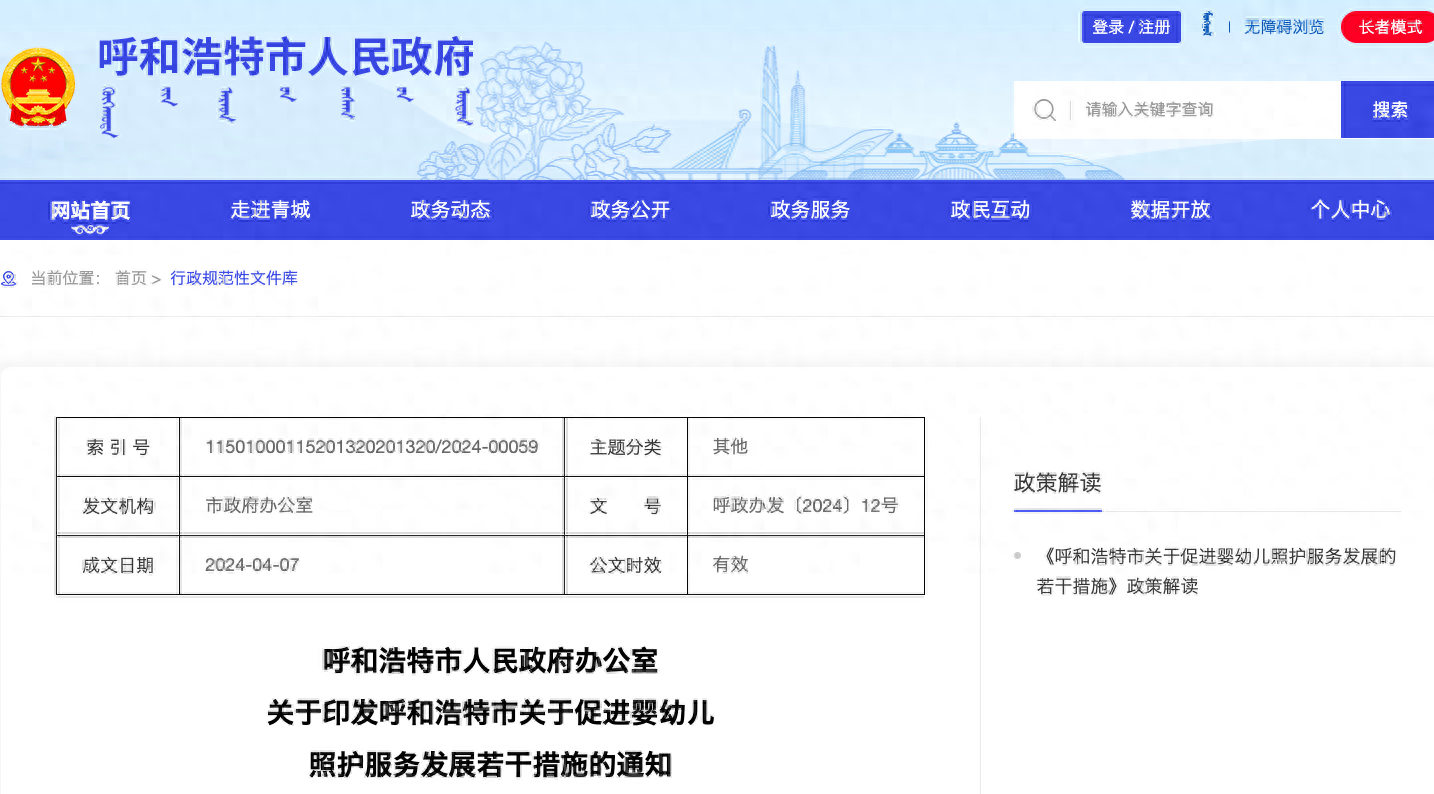Open 政务动态 navigation menu
This screenshot has height=794, width=1434.
click(450, 210)
